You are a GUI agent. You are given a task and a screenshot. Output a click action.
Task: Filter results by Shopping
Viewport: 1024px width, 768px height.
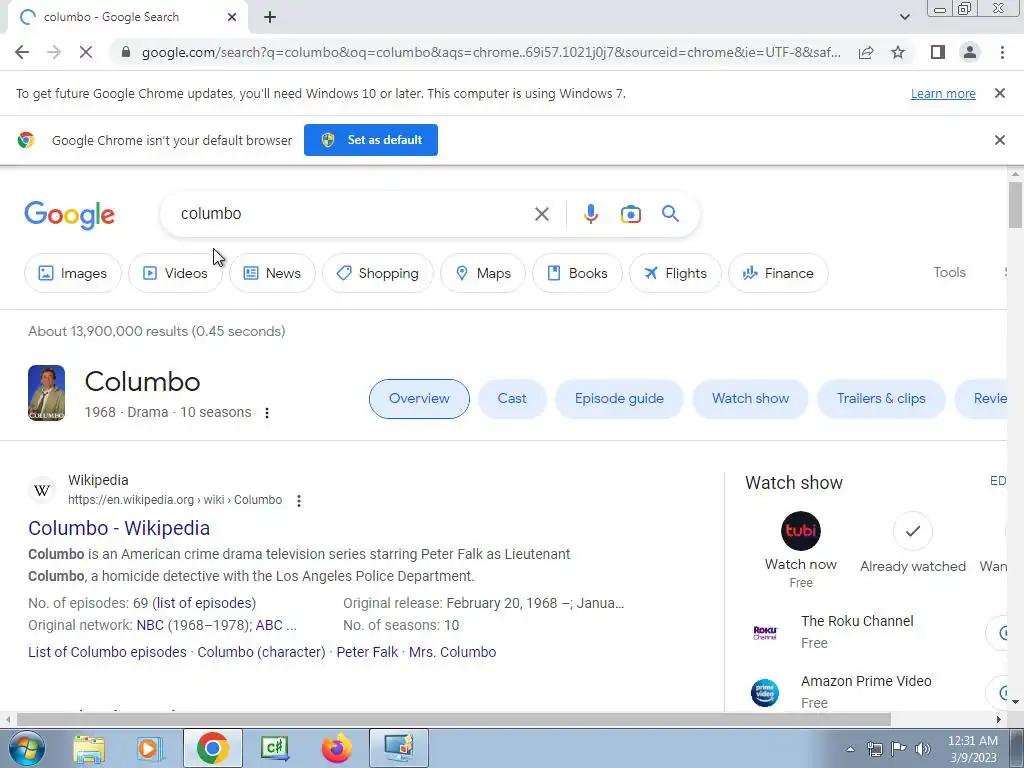point(377,273)
